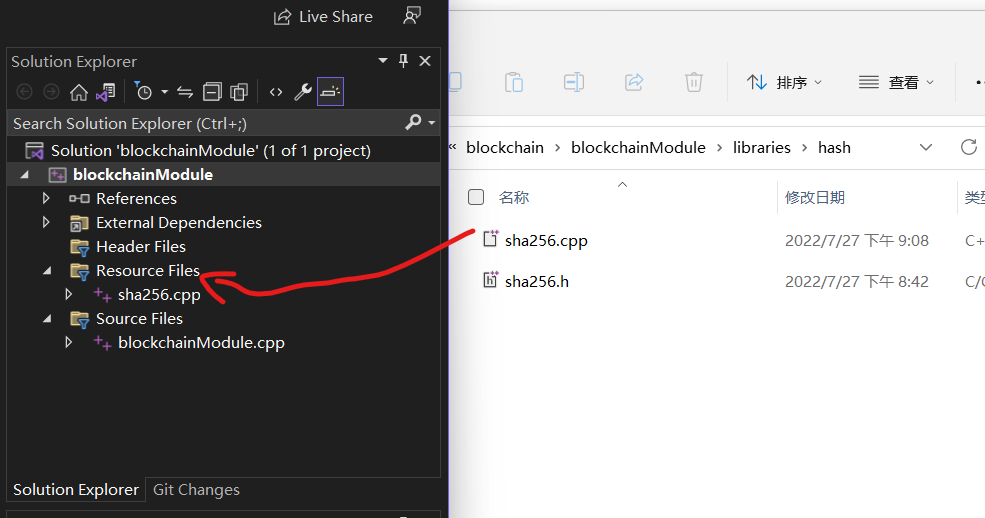Open the Pending Changes Filter dropdown arrow
The width and height of the screenshot is (985, 518).
point(165,92)
